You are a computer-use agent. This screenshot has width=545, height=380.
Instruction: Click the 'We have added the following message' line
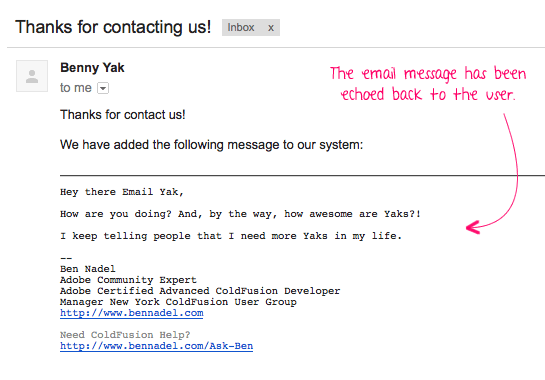[211, 145]
